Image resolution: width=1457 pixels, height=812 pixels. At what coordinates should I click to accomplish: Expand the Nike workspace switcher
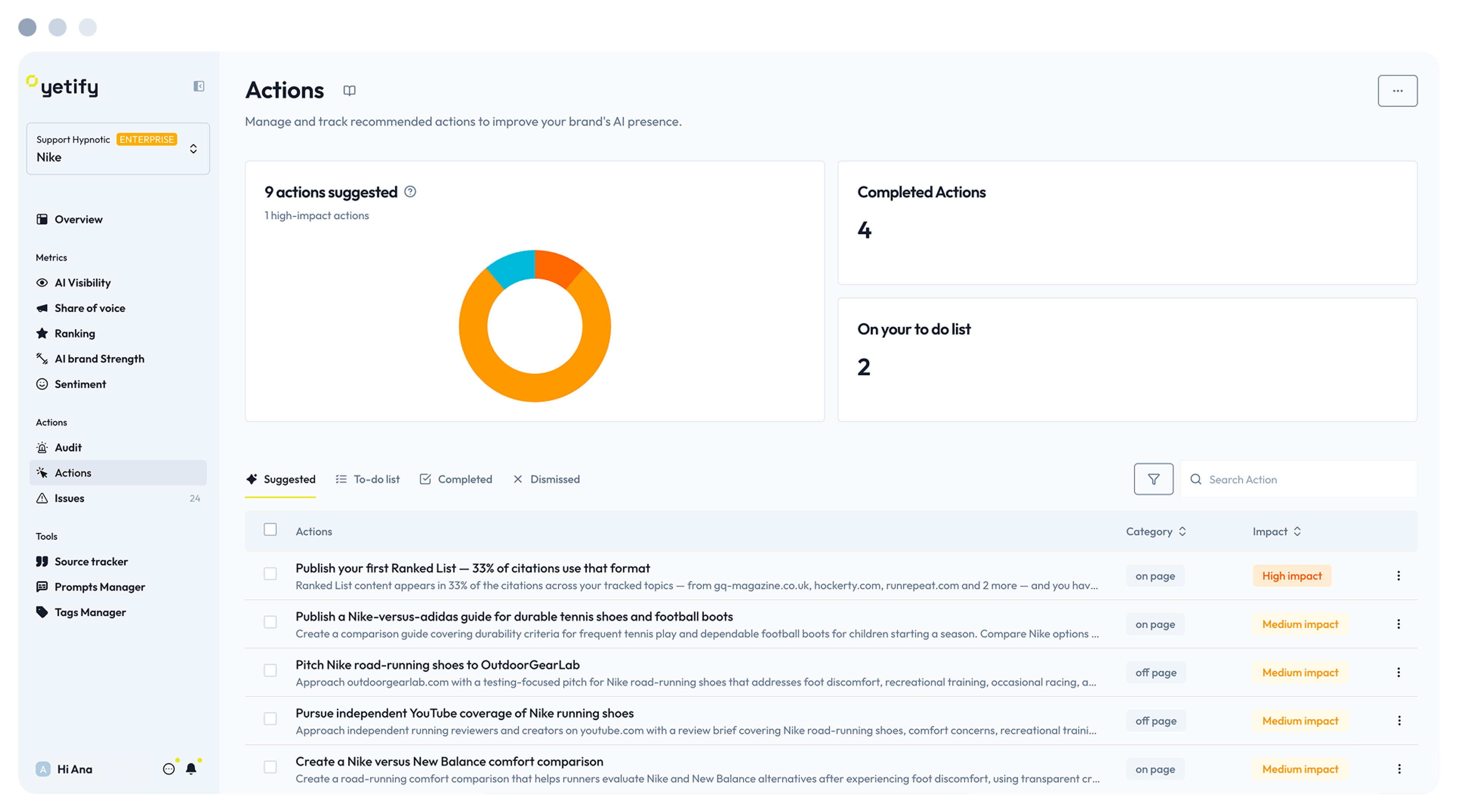[118, 149]
